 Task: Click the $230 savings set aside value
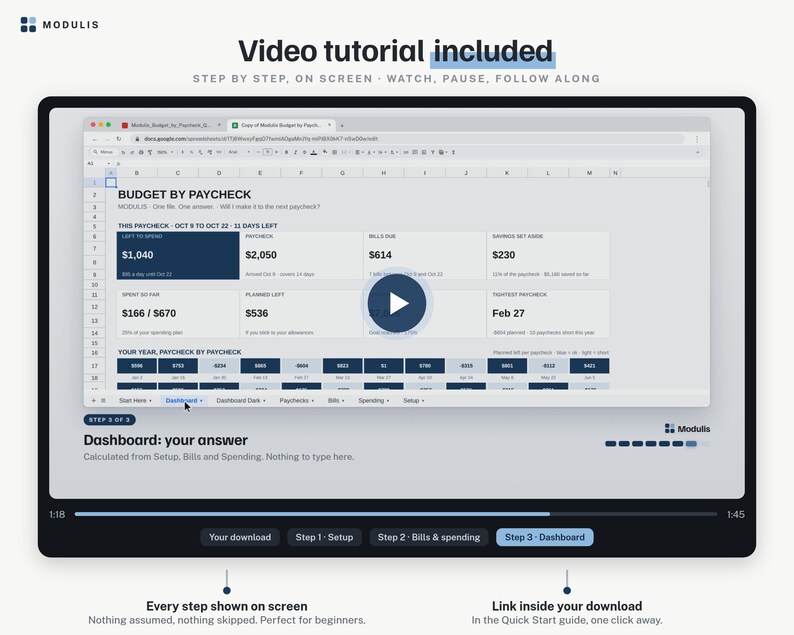pos(504,255)
